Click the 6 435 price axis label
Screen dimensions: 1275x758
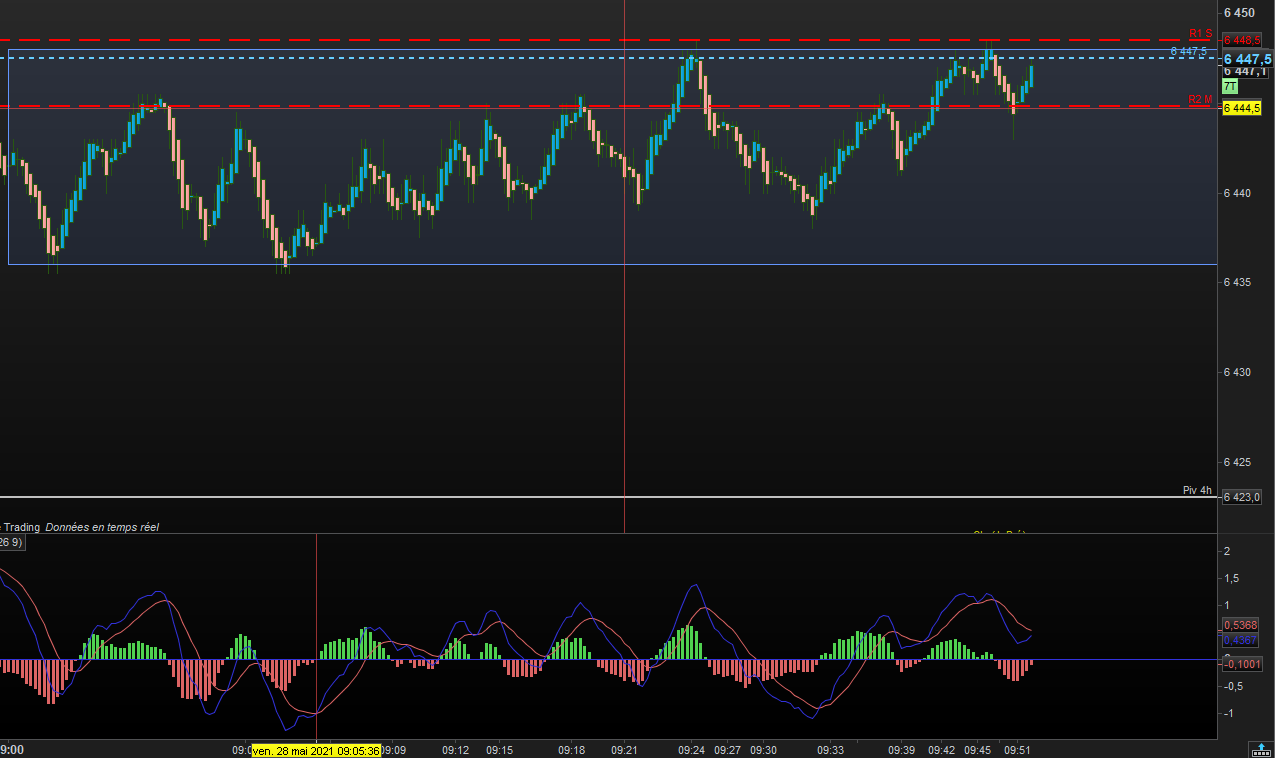[x=1239, y=283]
